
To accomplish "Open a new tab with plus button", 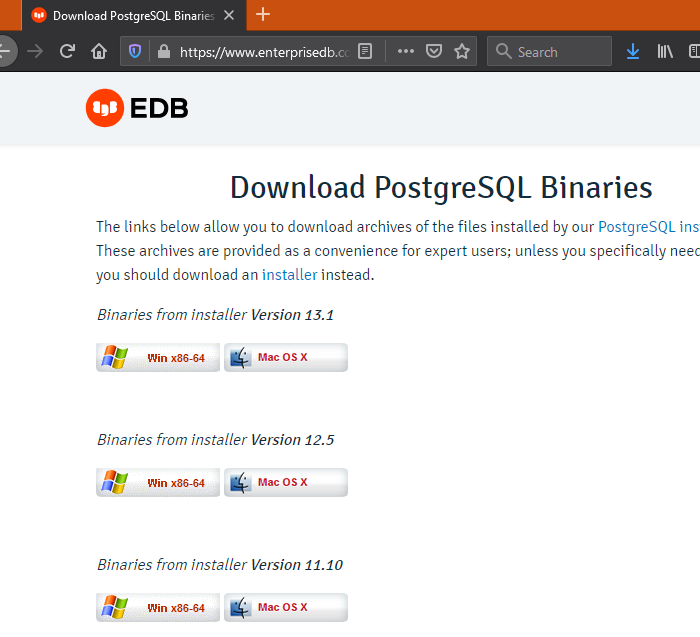I will (263, 14).
